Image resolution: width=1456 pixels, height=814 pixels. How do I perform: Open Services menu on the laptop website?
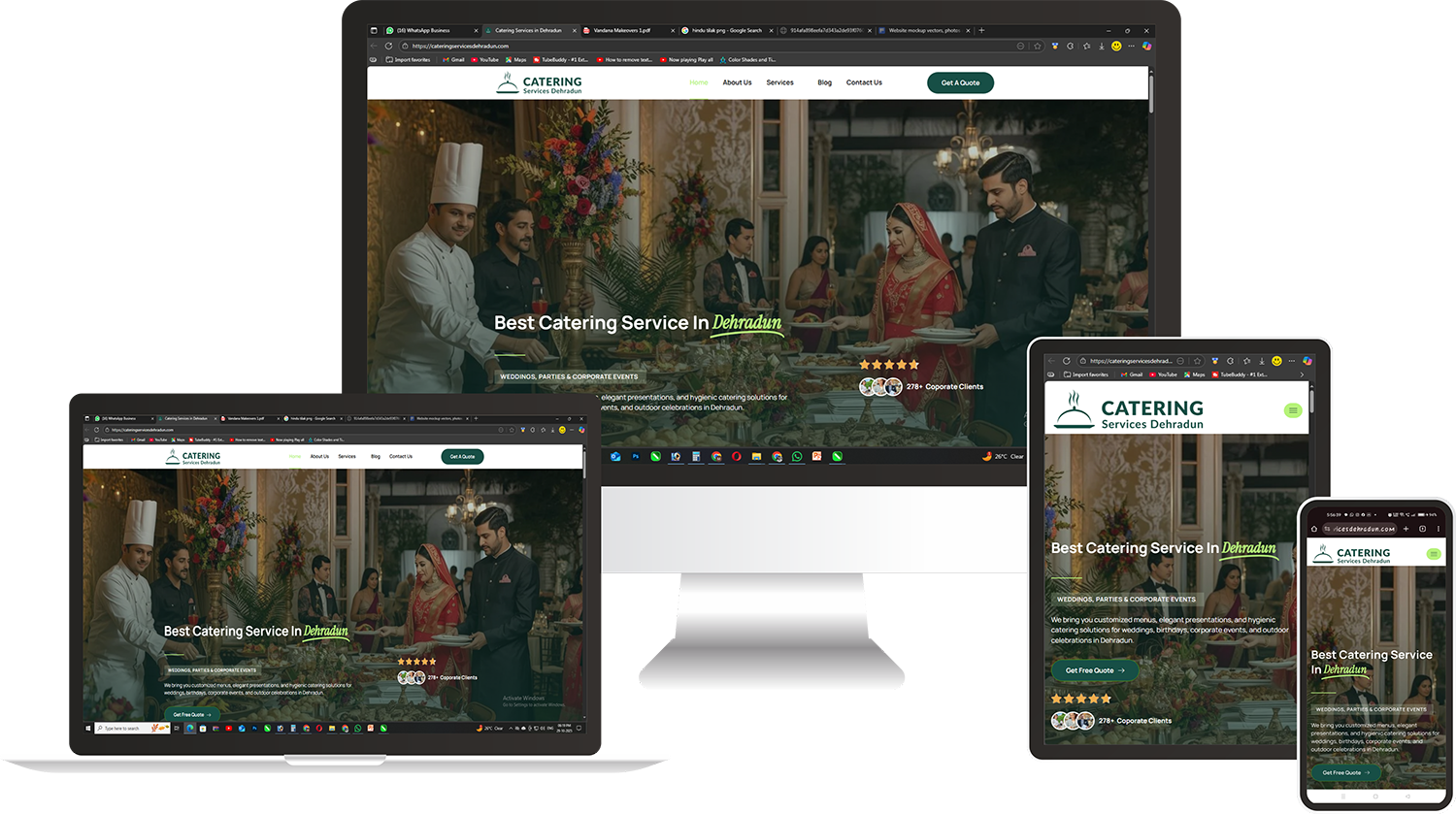click(347, 456)
